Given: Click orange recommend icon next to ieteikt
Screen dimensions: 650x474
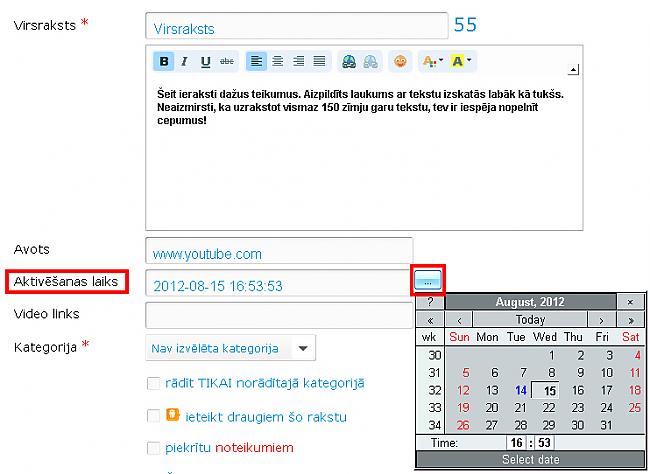Looking at the screenshot, I should point(172,415).
